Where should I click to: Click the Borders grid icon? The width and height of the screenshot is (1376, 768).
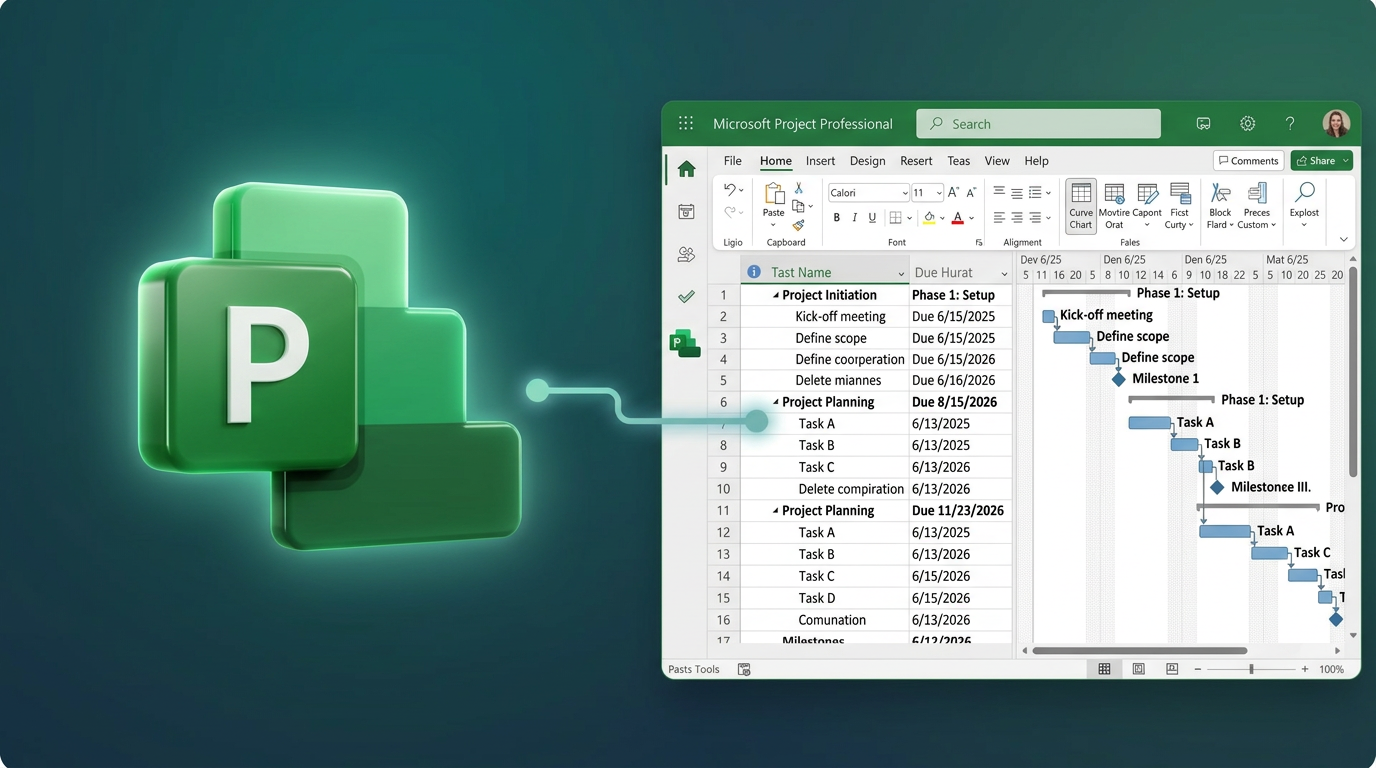(895, 217)
